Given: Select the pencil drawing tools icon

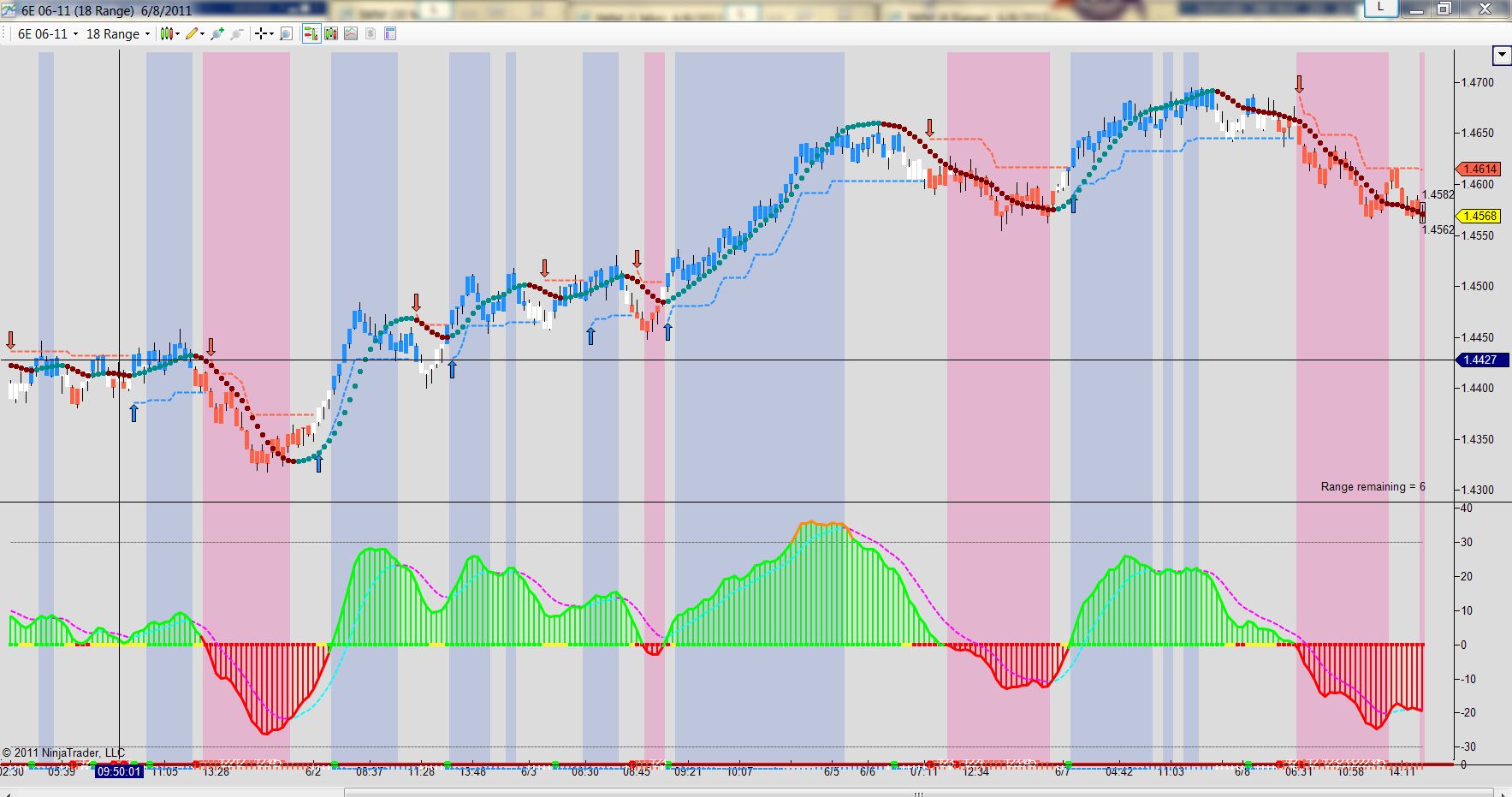Looking at the screenshot, I should 192,34.
